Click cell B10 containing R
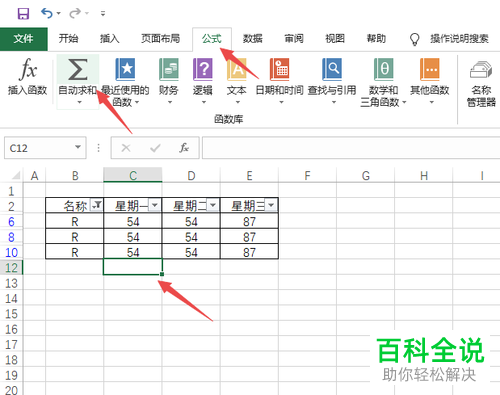This screenshot has width=500, height=395. click(75, 252)
